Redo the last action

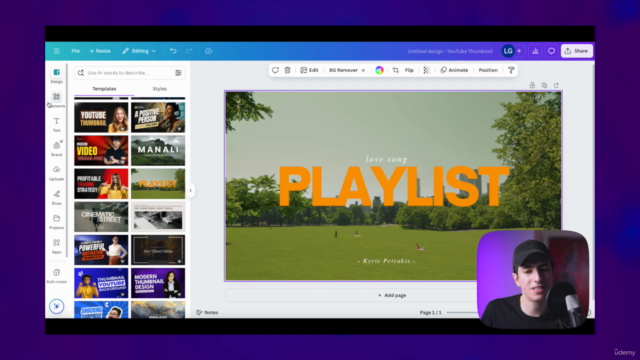pyautogui.click(x=189, y=51)
